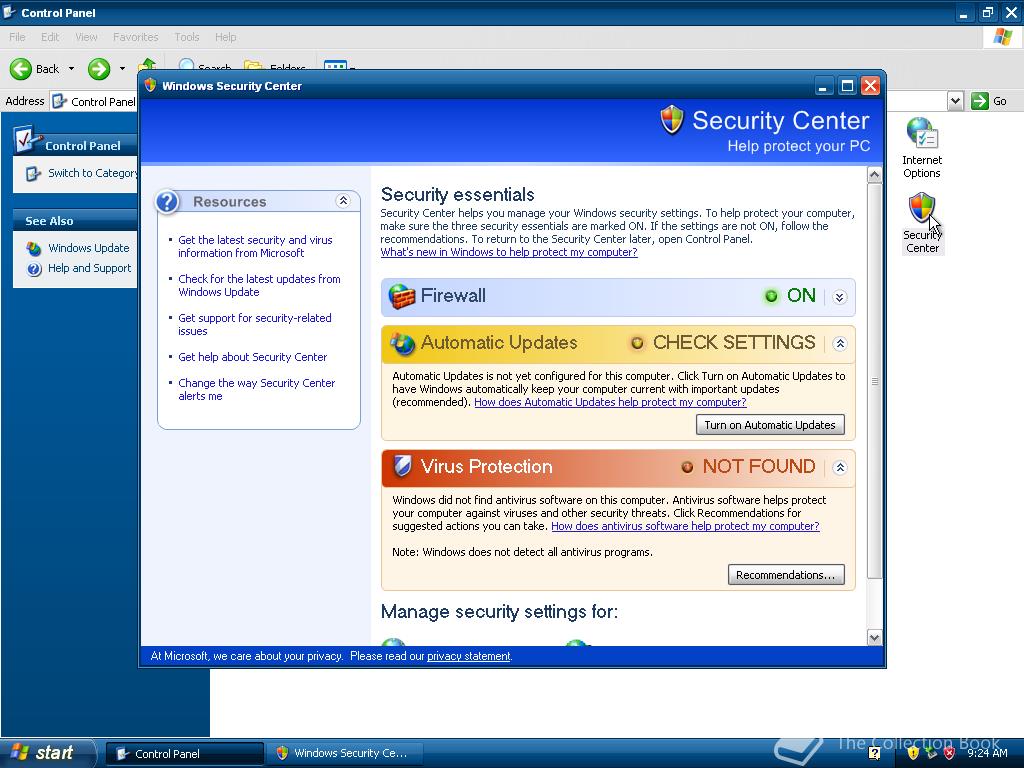Screen dimensions: 1024x768
Task: Click the Windows Start button
Action: (x=47, y=753)
